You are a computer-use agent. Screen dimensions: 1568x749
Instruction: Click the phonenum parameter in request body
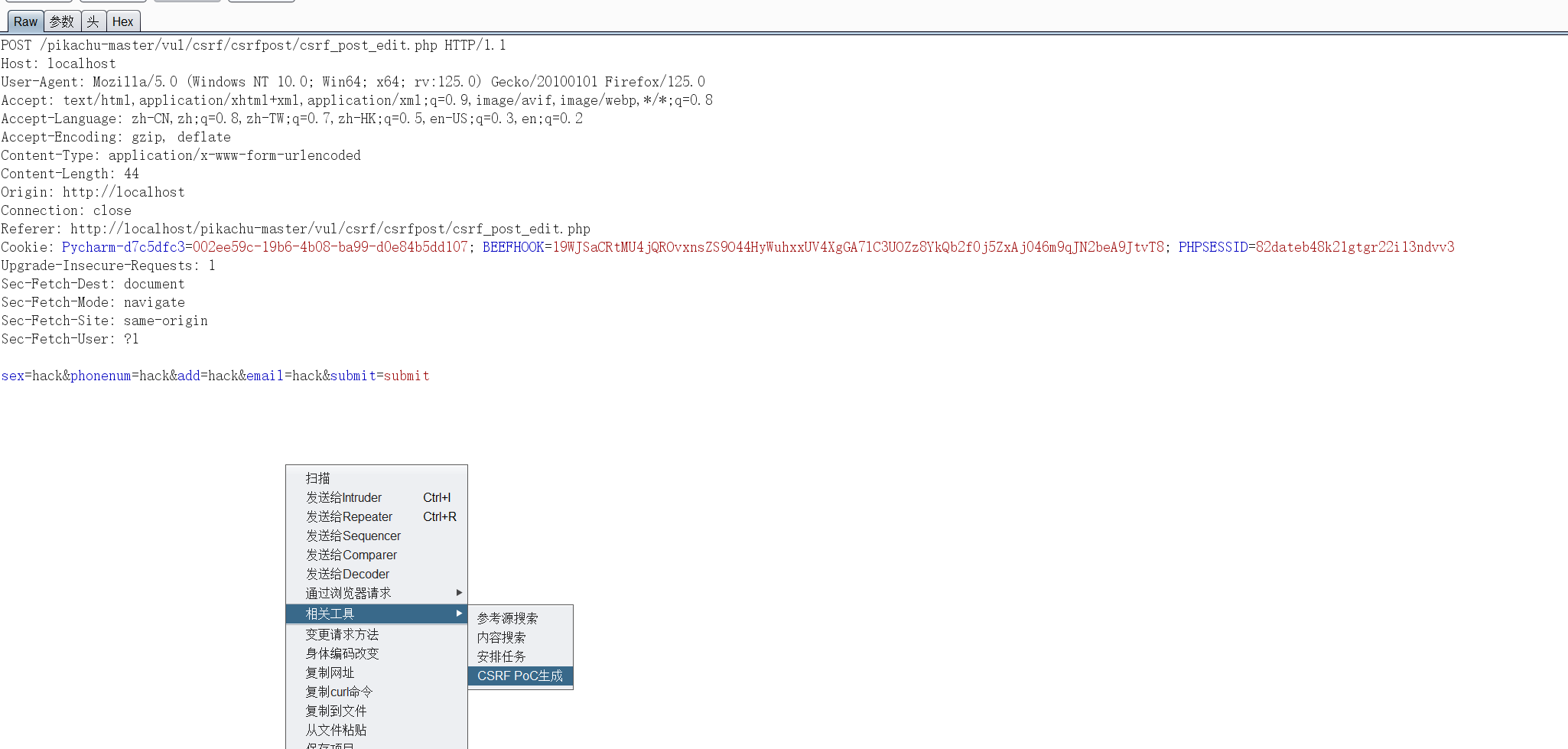tap(100, 376)
